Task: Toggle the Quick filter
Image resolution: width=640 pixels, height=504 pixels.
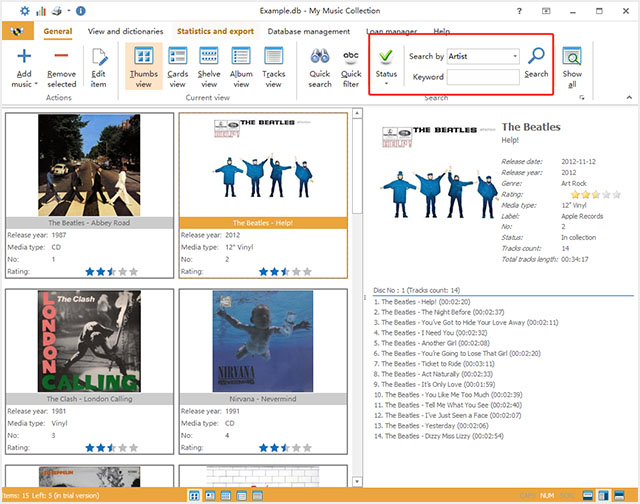Action: coord(351,67)
